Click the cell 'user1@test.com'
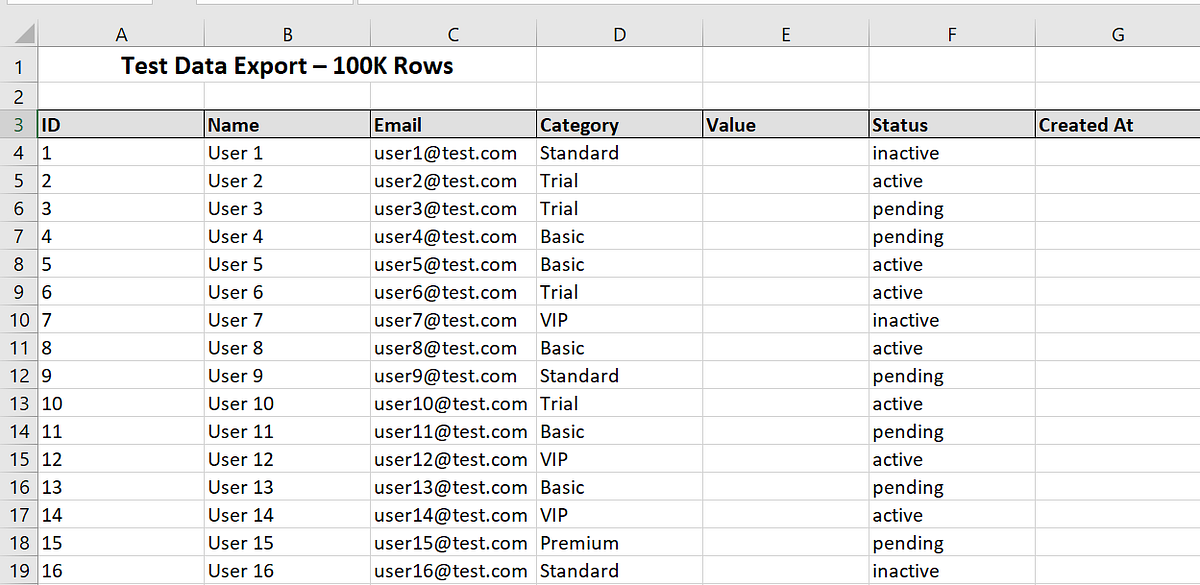1200x585 pixels. [454, 153]
